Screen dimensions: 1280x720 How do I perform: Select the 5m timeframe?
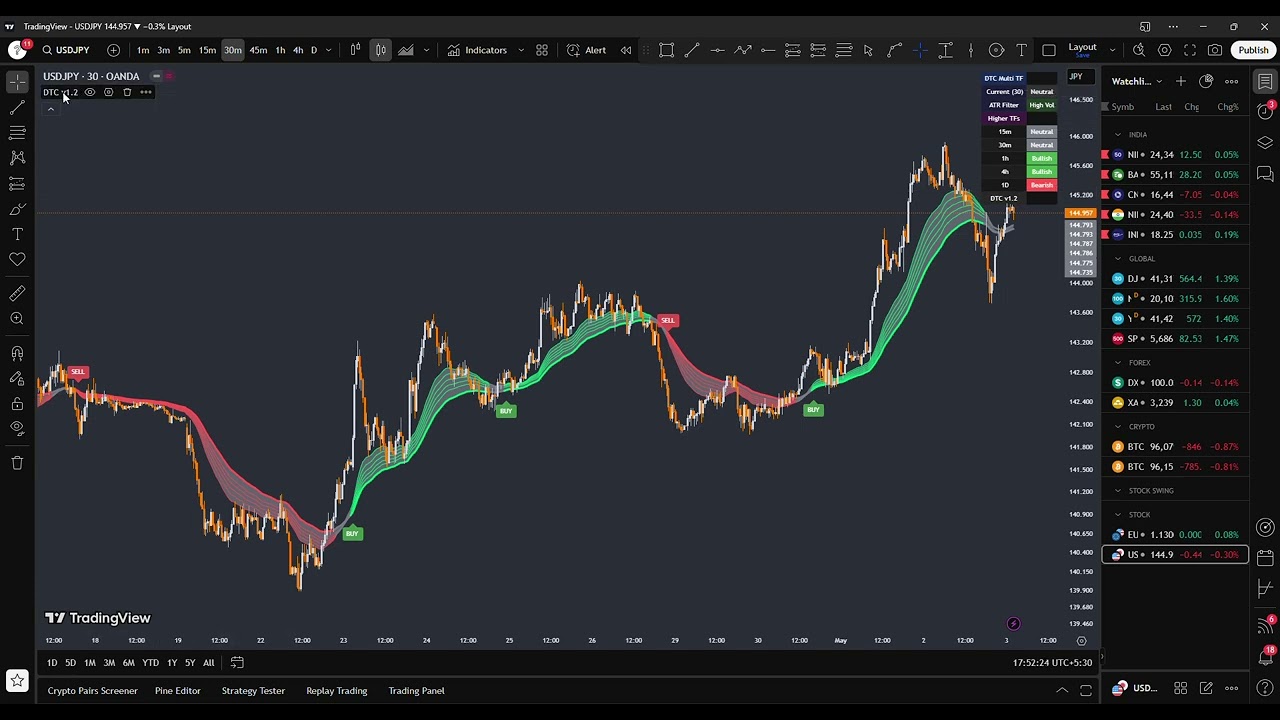(x=184, y=50)
